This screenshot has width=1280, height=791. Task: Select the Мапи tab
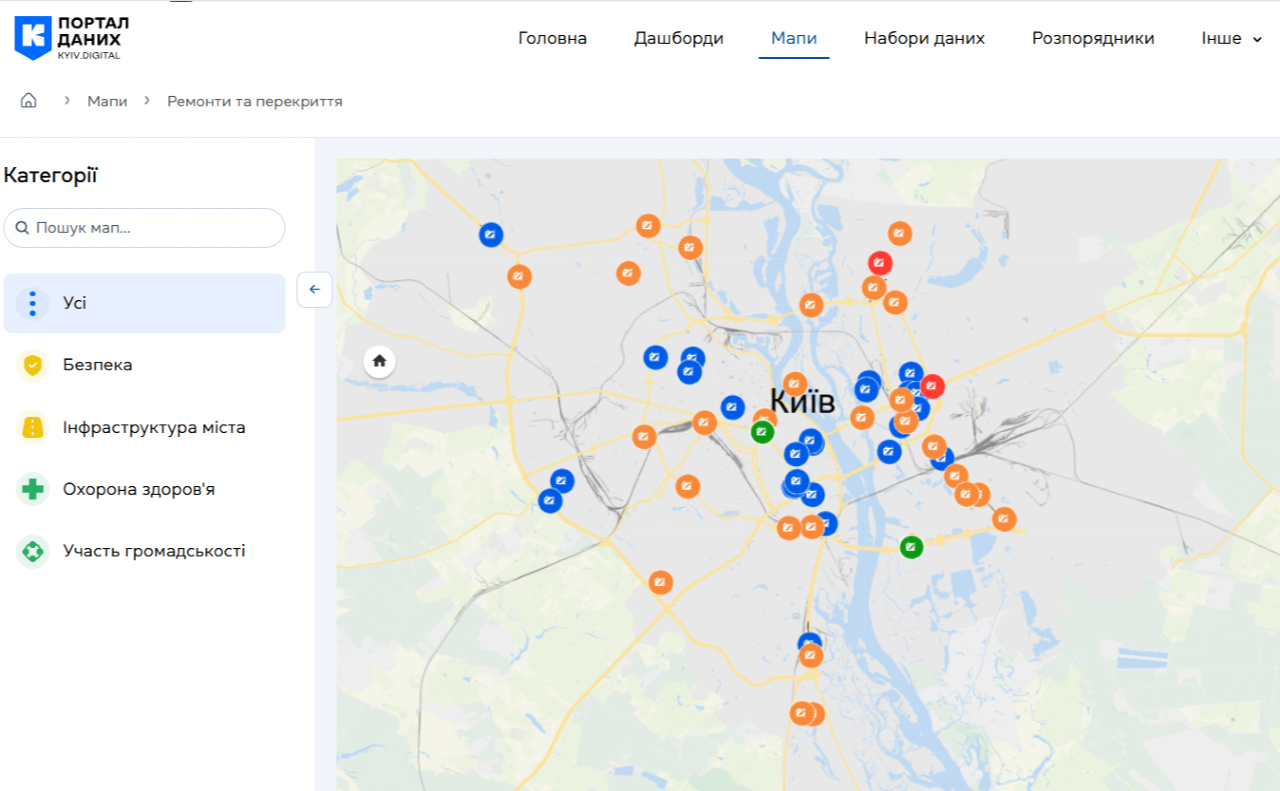(794, 38)
